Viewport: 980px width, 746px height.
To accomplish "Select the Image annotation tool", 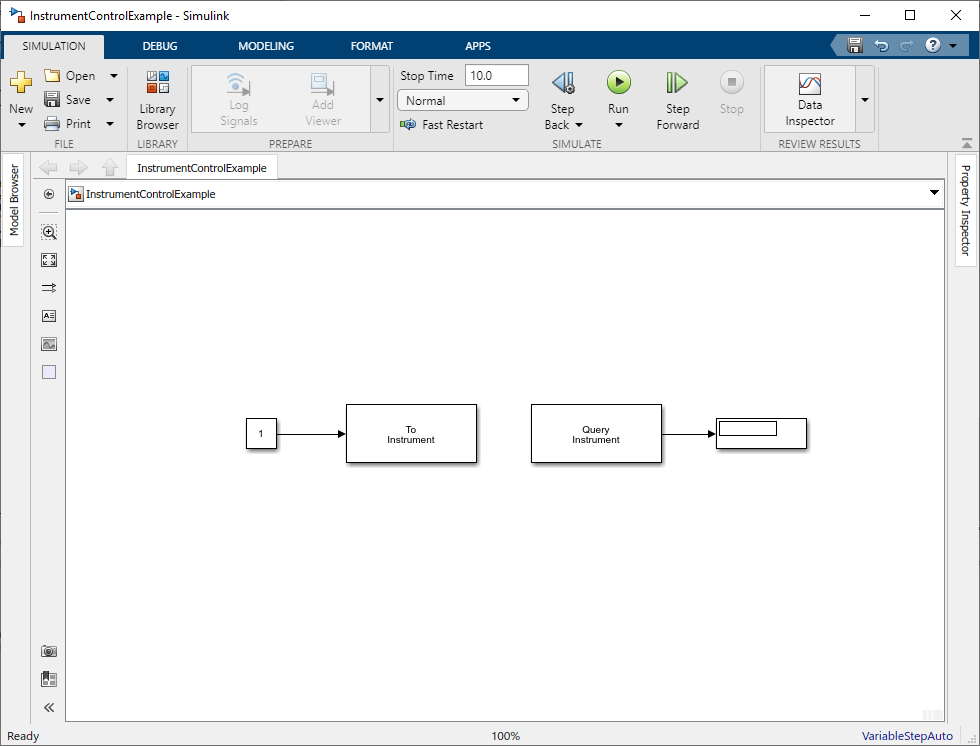I will tap(49, 344).
